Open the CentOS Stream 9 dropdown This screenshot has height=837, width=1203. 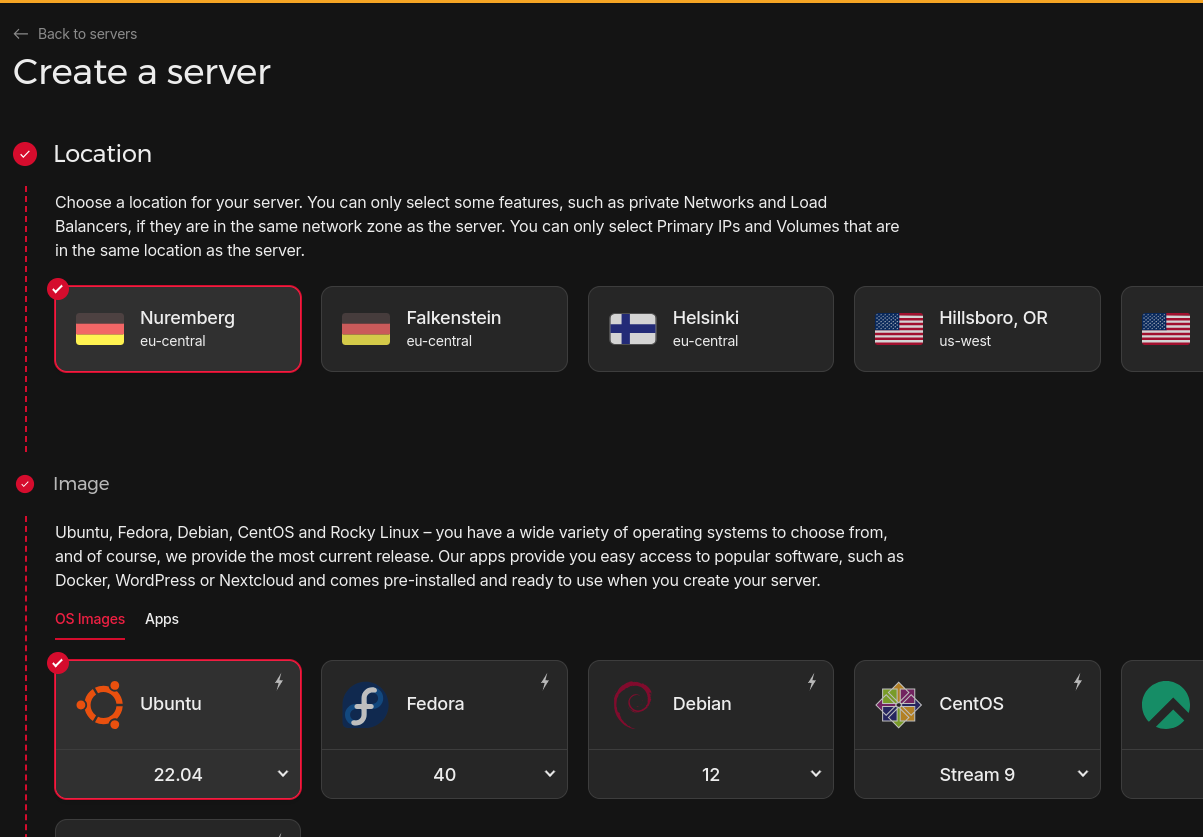point(977,774)
